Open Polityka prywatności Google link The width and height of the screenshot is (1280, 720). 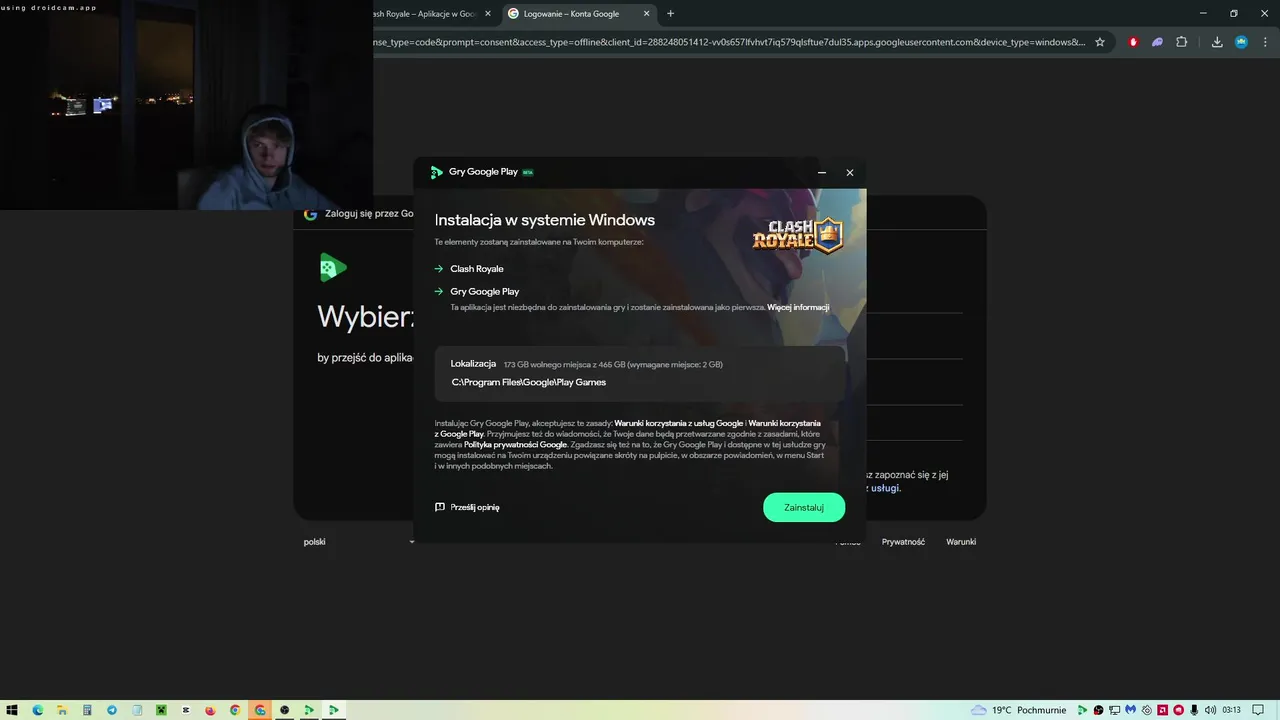pos(515,444)
